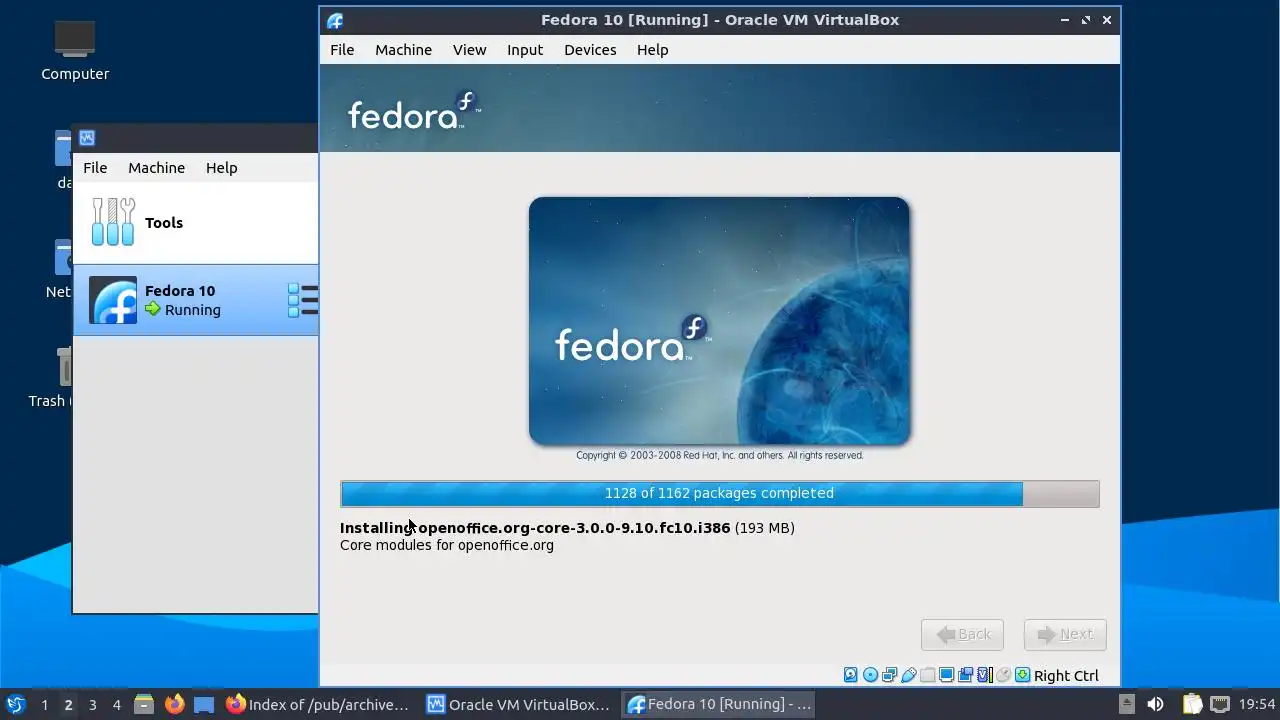The image size is (1280, 720).
Task: Open the Help menu in Fedora VM window
Action: click(x=652, y=50)
